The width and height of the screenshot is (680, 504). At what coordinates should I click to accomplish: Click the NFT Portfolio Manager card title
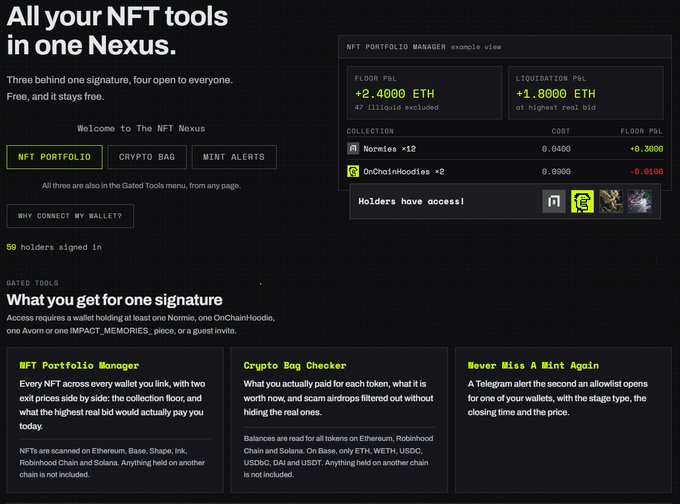click(x=79, y=366)
